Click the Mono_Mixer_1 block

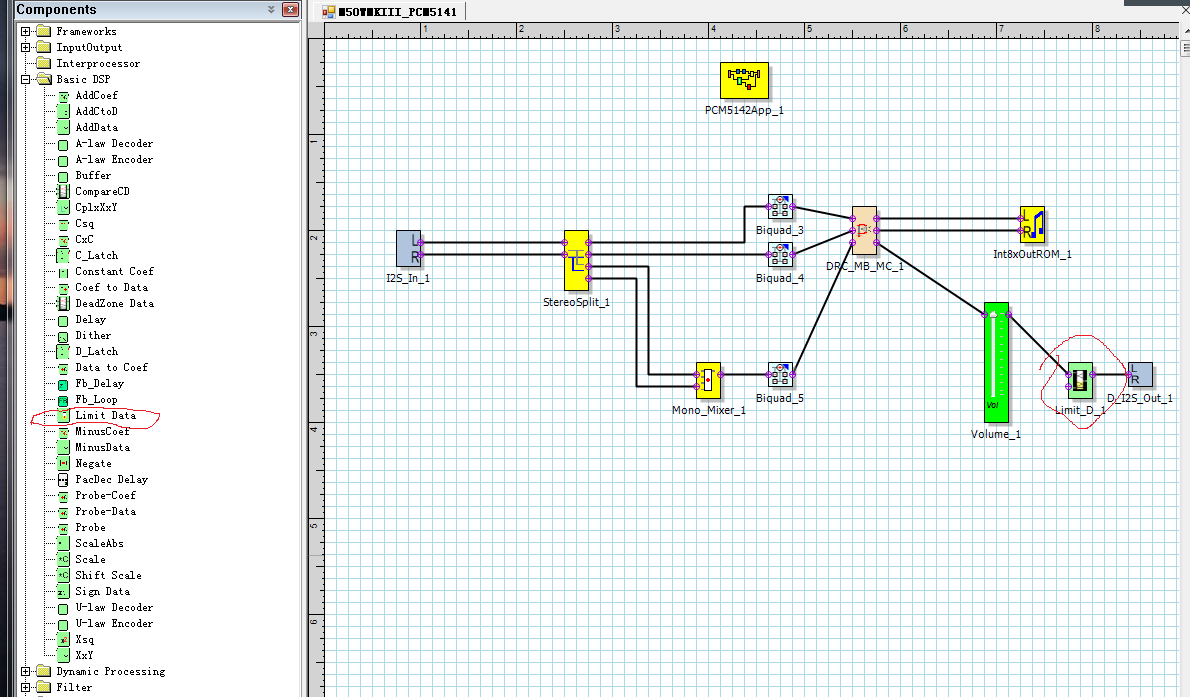pos(708,380)
